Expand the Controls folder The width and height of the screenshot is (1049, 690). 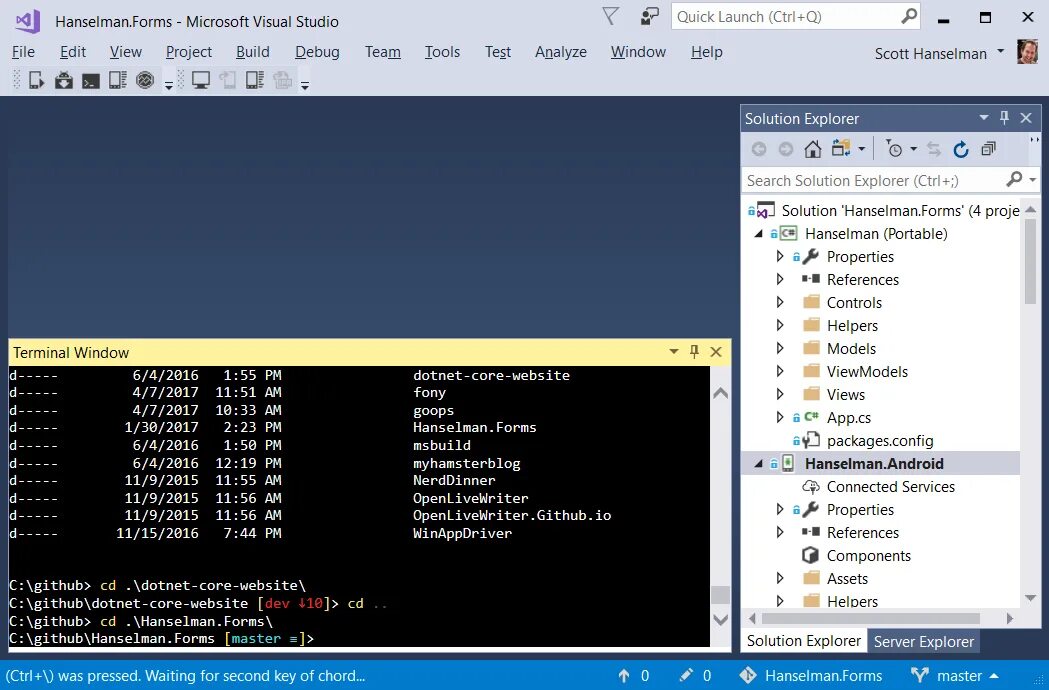(779, 302)
